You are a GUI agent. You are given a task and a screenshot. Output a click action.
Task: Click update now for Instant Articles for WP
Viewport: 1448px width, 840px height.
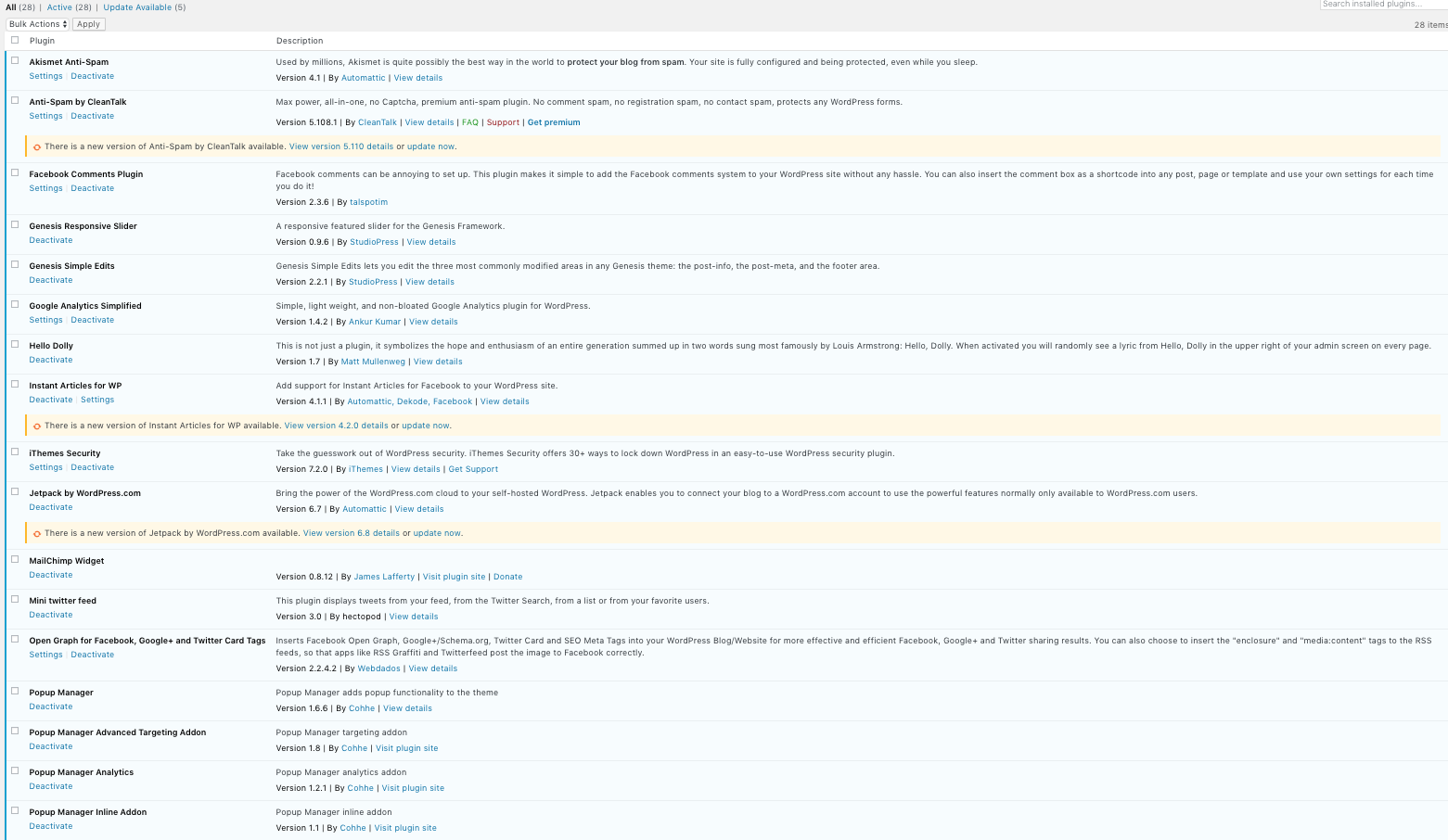(426, 426)
